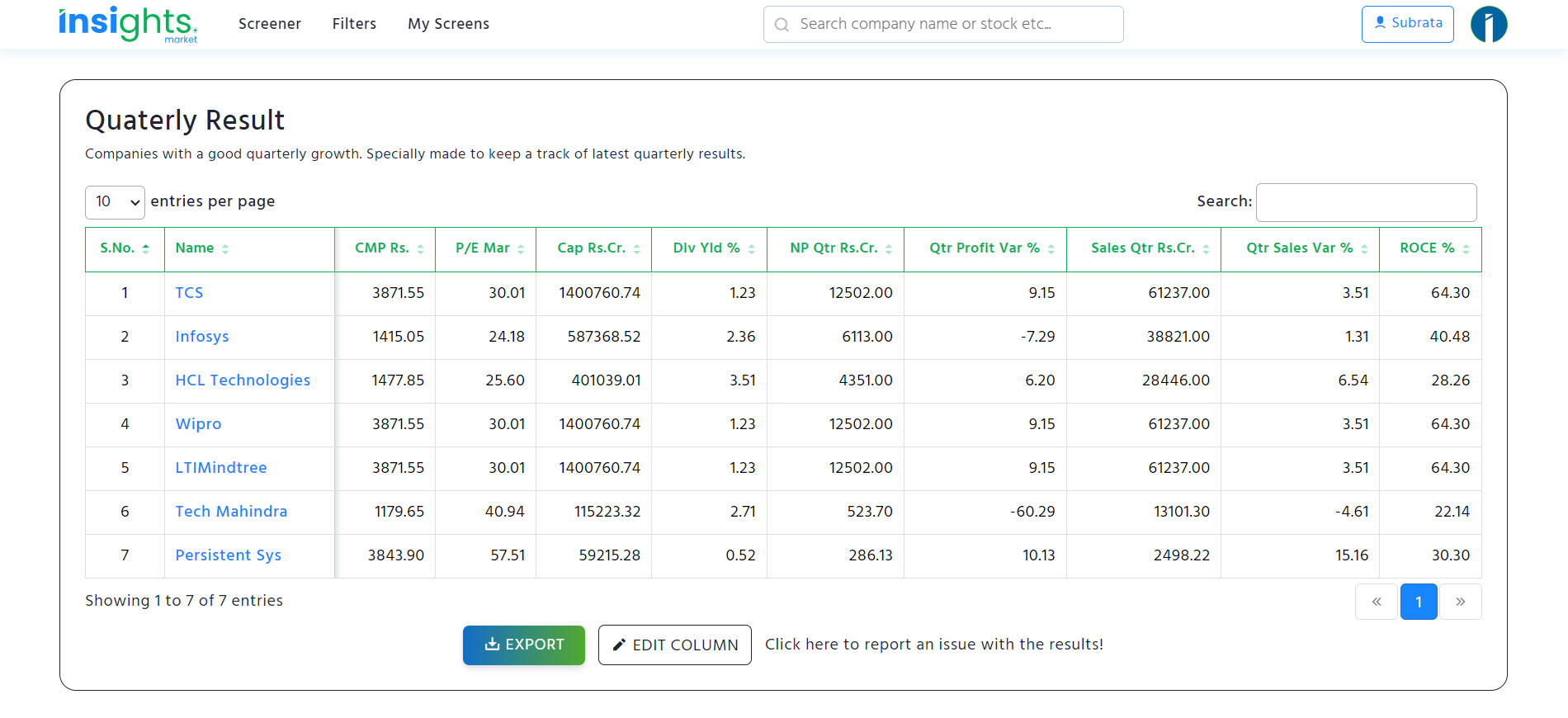
Task: Click Infosys dividend yield 2.36
Action: [x=741, y=337]
